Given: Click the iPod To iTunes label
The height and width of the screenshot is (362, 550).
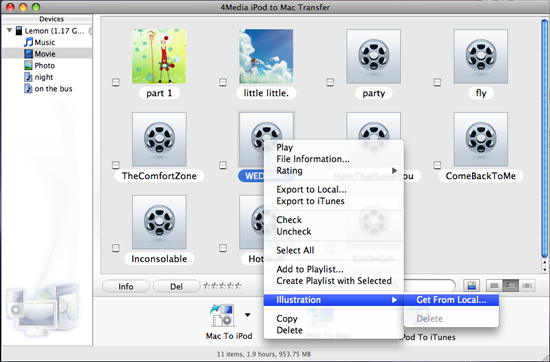Looking at the screenshot, I should point(428,337).
